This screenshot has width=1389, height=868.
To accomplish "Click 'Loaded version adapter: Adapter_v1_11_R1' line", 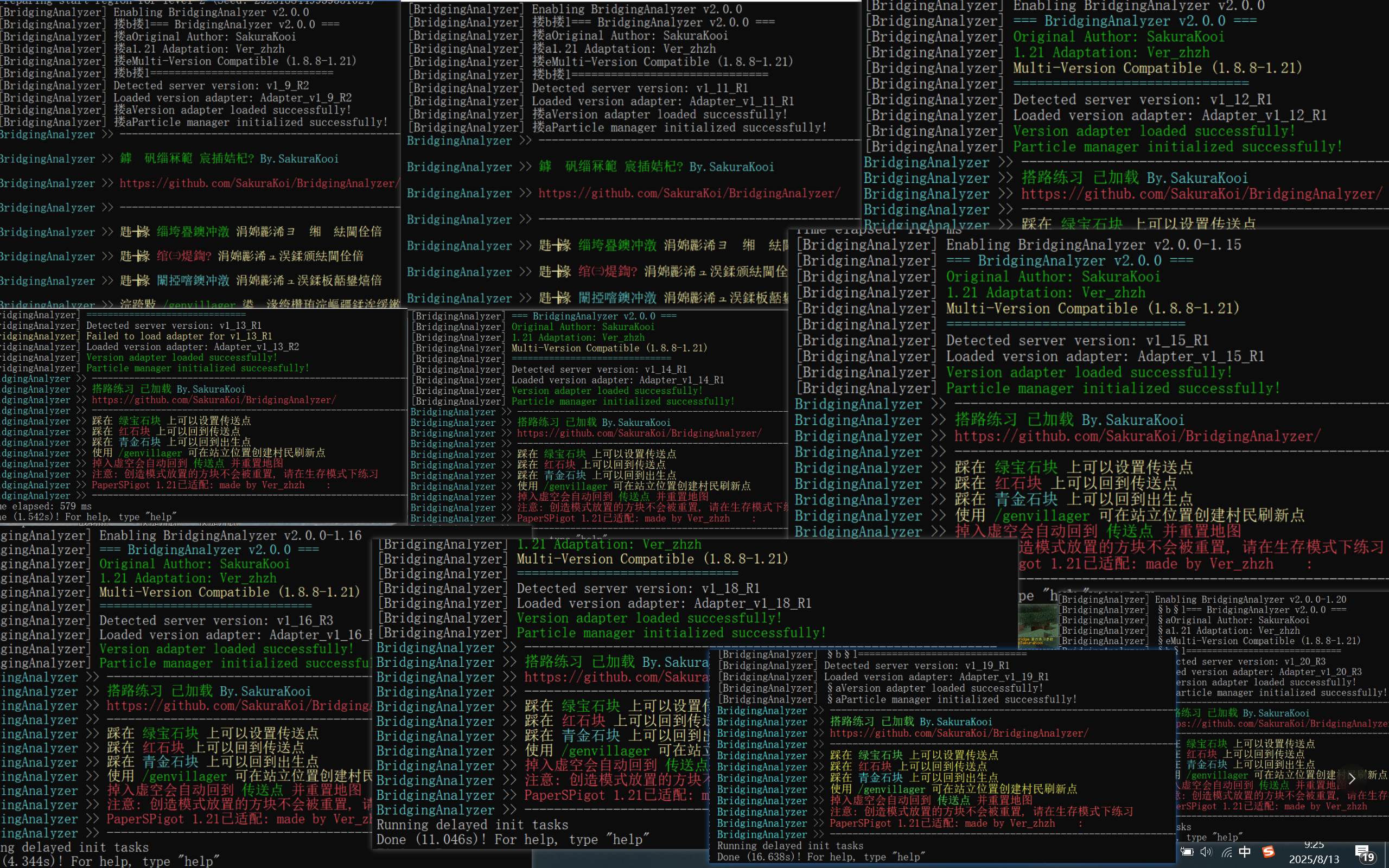I will (663, 101).
